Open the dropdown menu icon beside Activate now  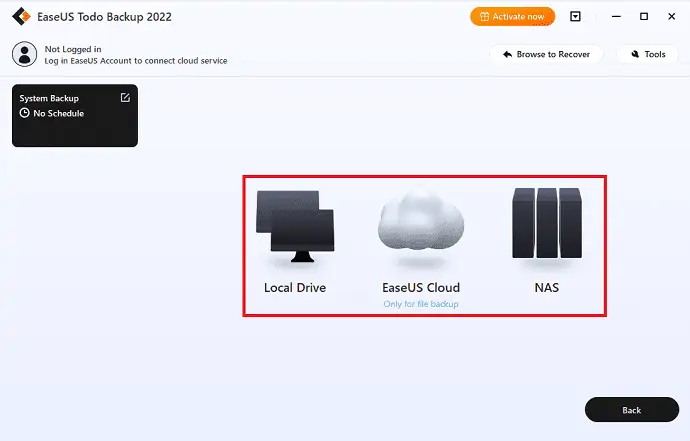point(575,17)
